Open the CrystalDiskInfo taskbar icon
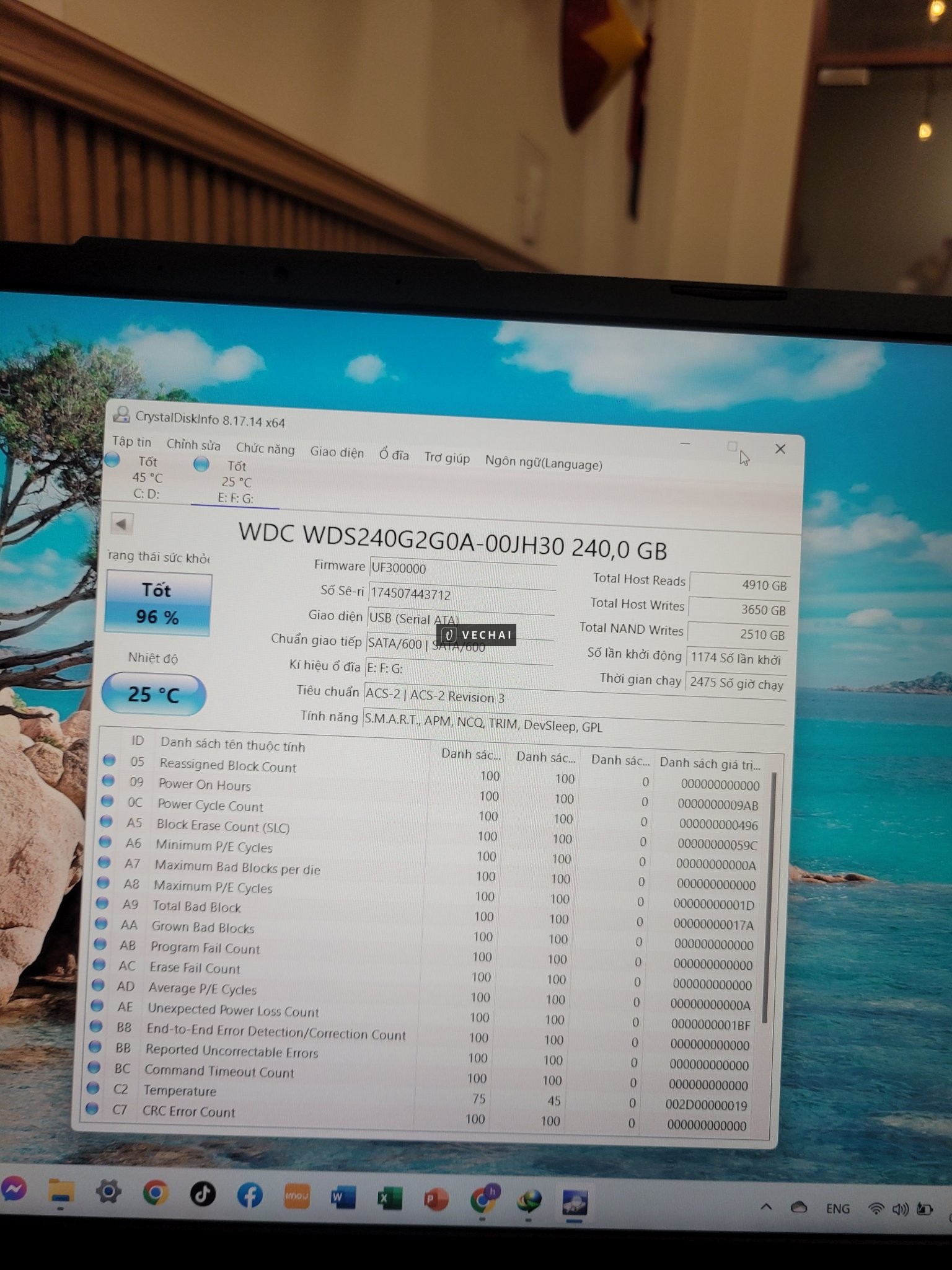This screenshot has height=1270, width=952. pos(575,1203)
